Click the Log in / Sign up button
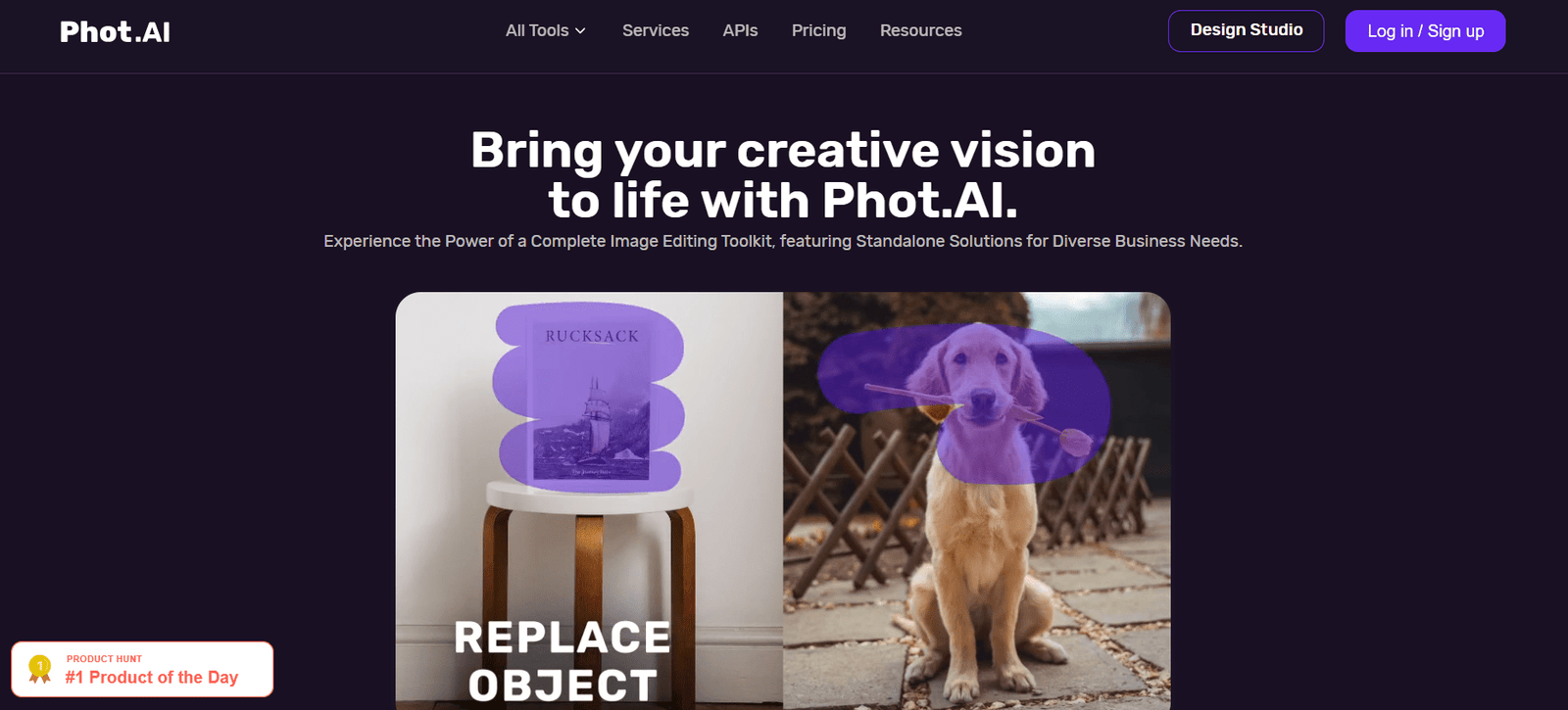1568x710 pixels. pyautogui.click(x=1425, y=30)
